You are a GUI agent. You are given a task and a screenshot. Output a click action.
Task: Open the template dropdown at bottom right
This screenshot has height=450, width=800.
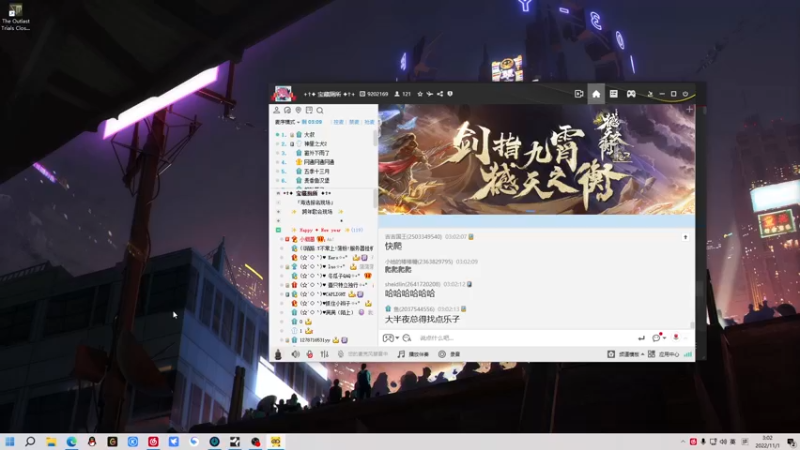click(x=626, y=354)
